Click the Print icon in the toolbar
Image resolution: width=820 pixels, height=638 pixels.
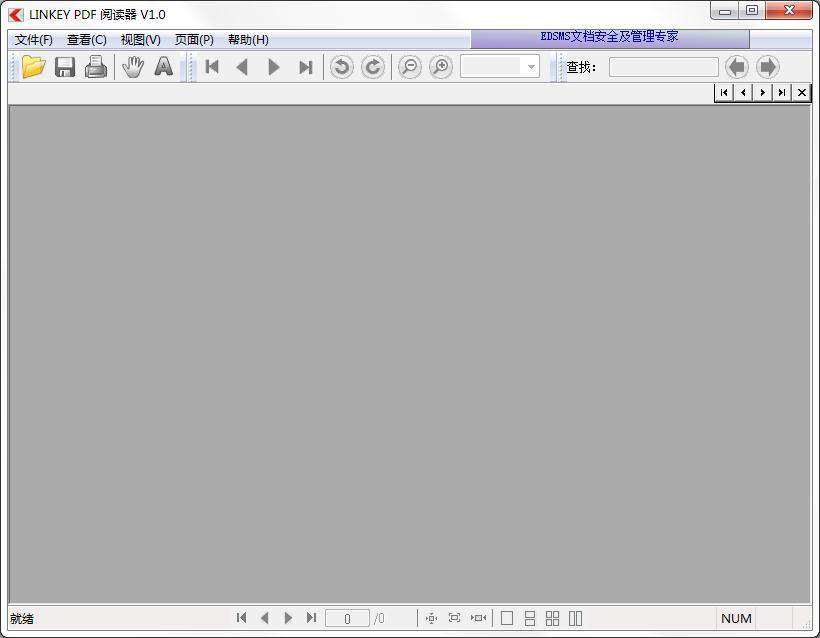click(x=95, y=67)
